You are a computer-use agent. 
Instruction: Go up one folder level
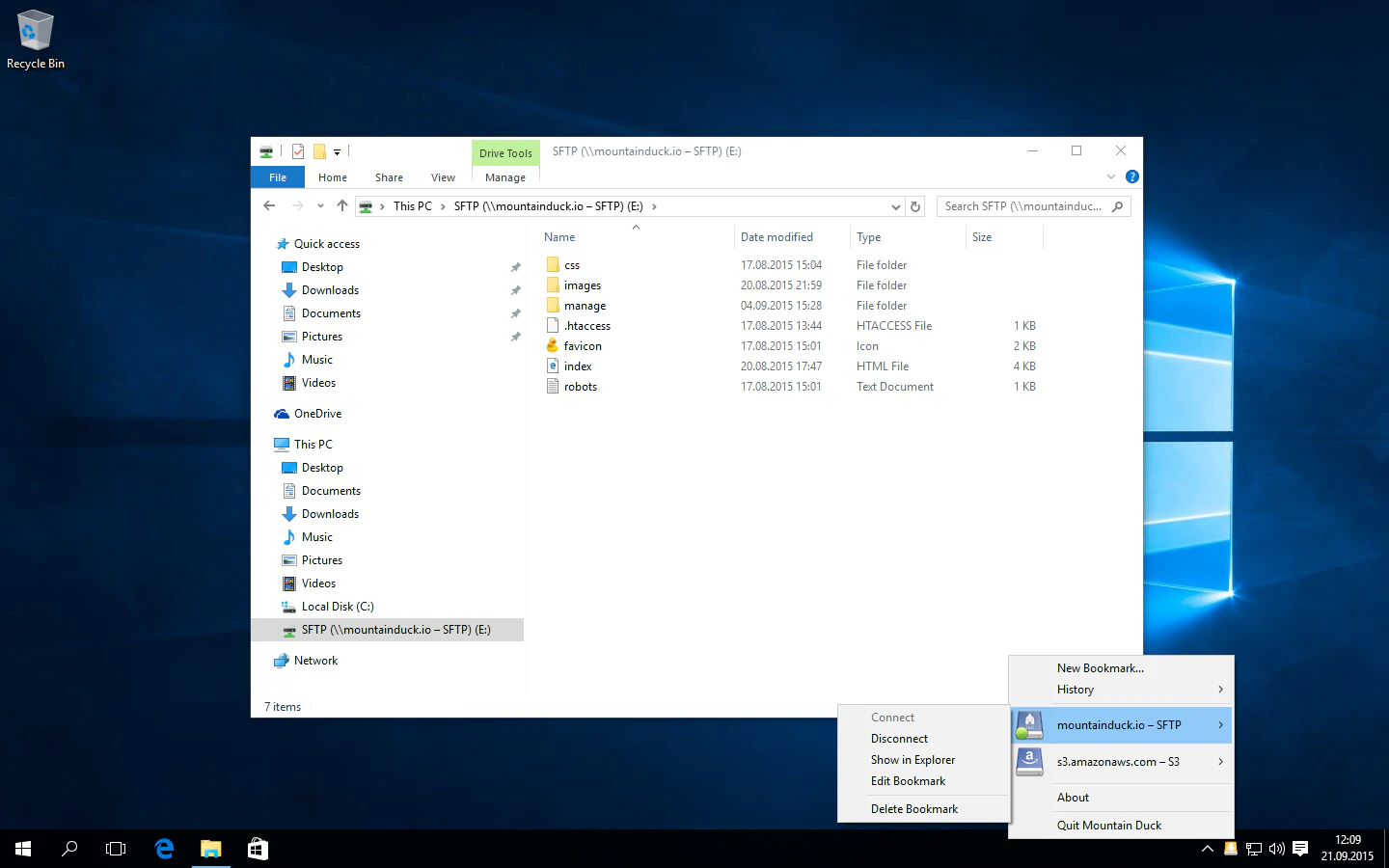click(x=342, y=205)
